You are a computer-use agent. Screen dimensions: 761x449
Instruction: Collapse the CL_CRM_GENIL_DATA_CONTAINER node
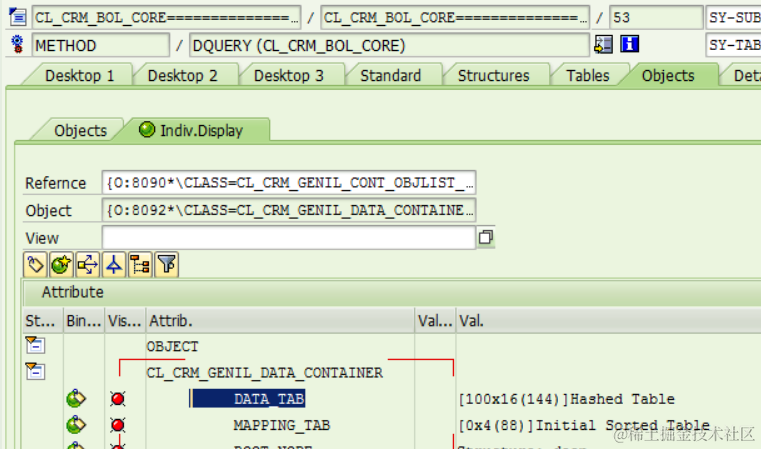click(35, 371)
